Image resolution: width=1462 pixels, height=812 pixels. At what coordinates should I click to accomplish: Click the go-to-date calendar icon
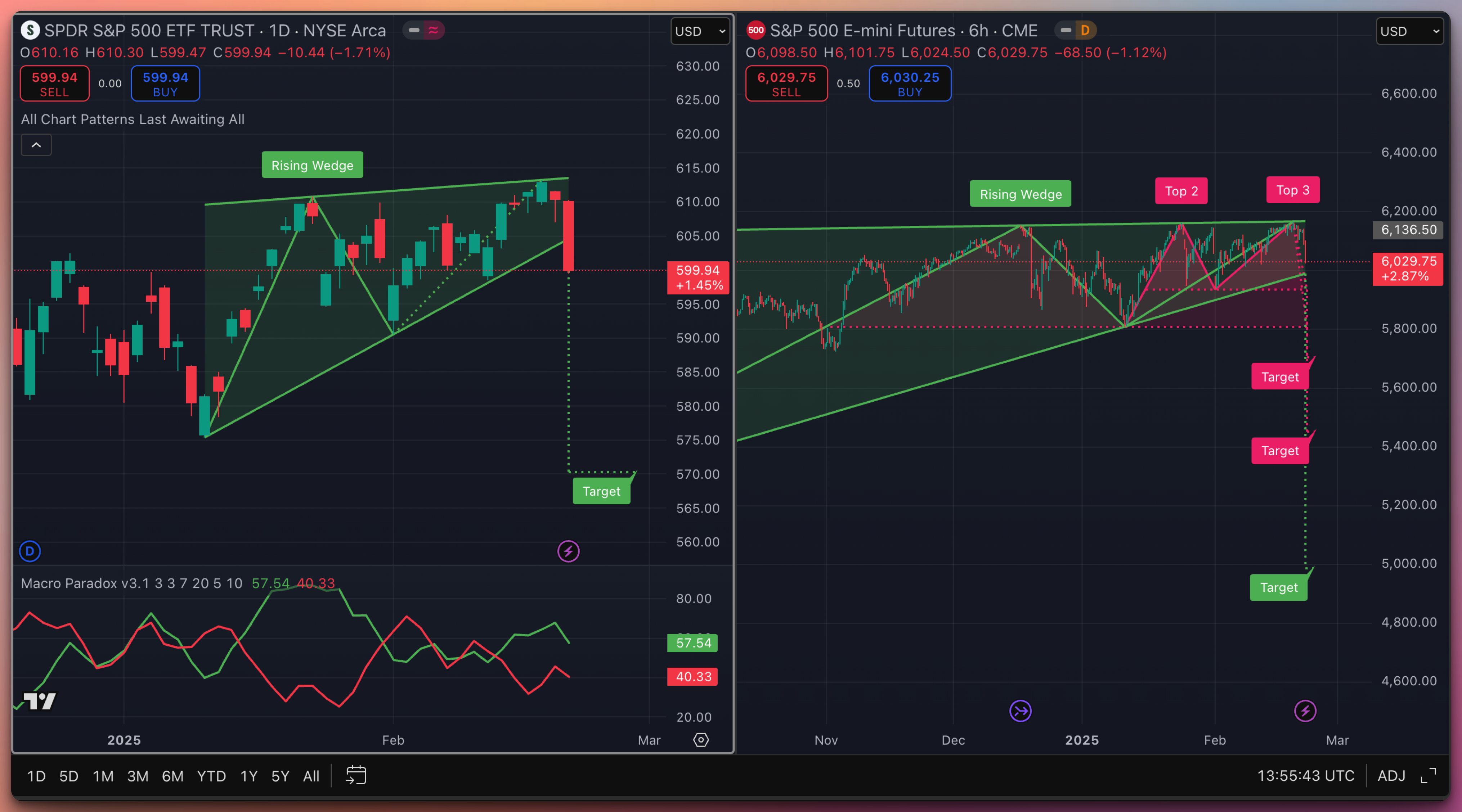tap(356, 775)
